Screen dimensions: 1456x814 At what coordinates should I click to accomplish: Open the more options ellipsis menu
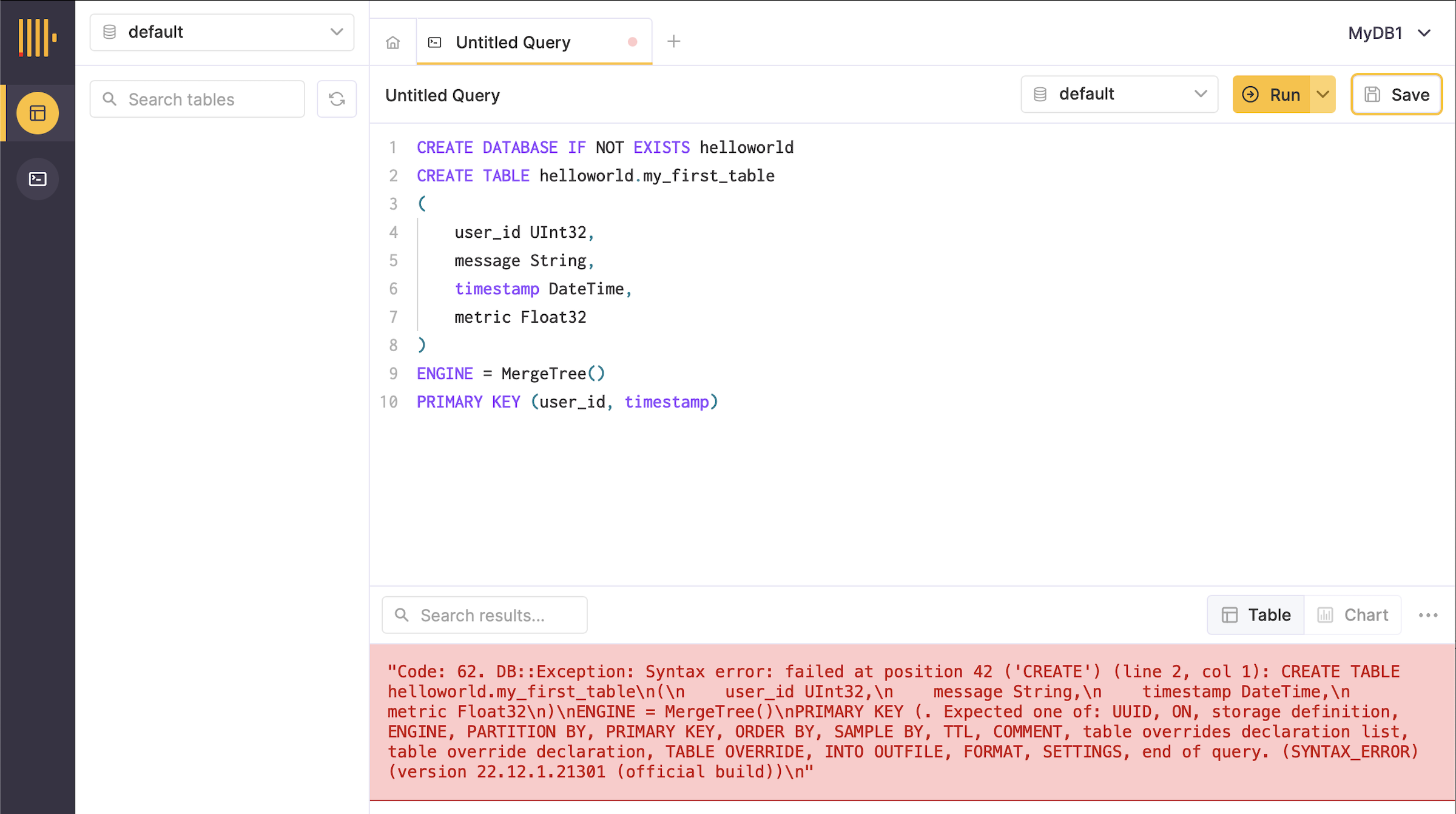[x=1428, y=615]
